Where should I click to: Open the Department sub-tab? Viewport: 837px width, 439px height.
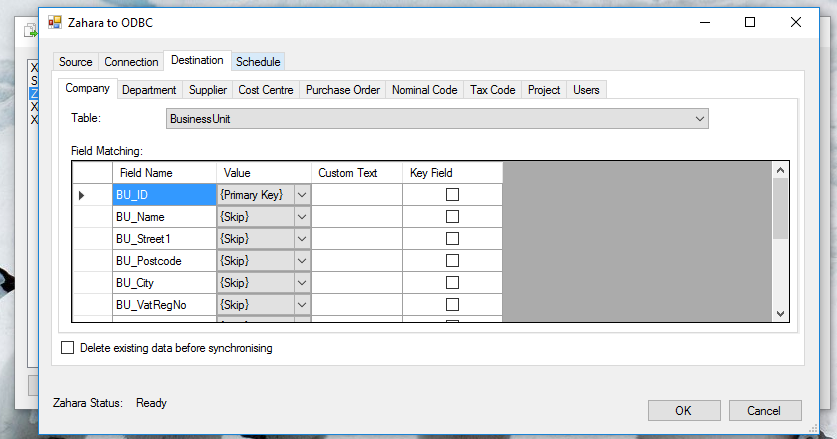pos(149,90)
